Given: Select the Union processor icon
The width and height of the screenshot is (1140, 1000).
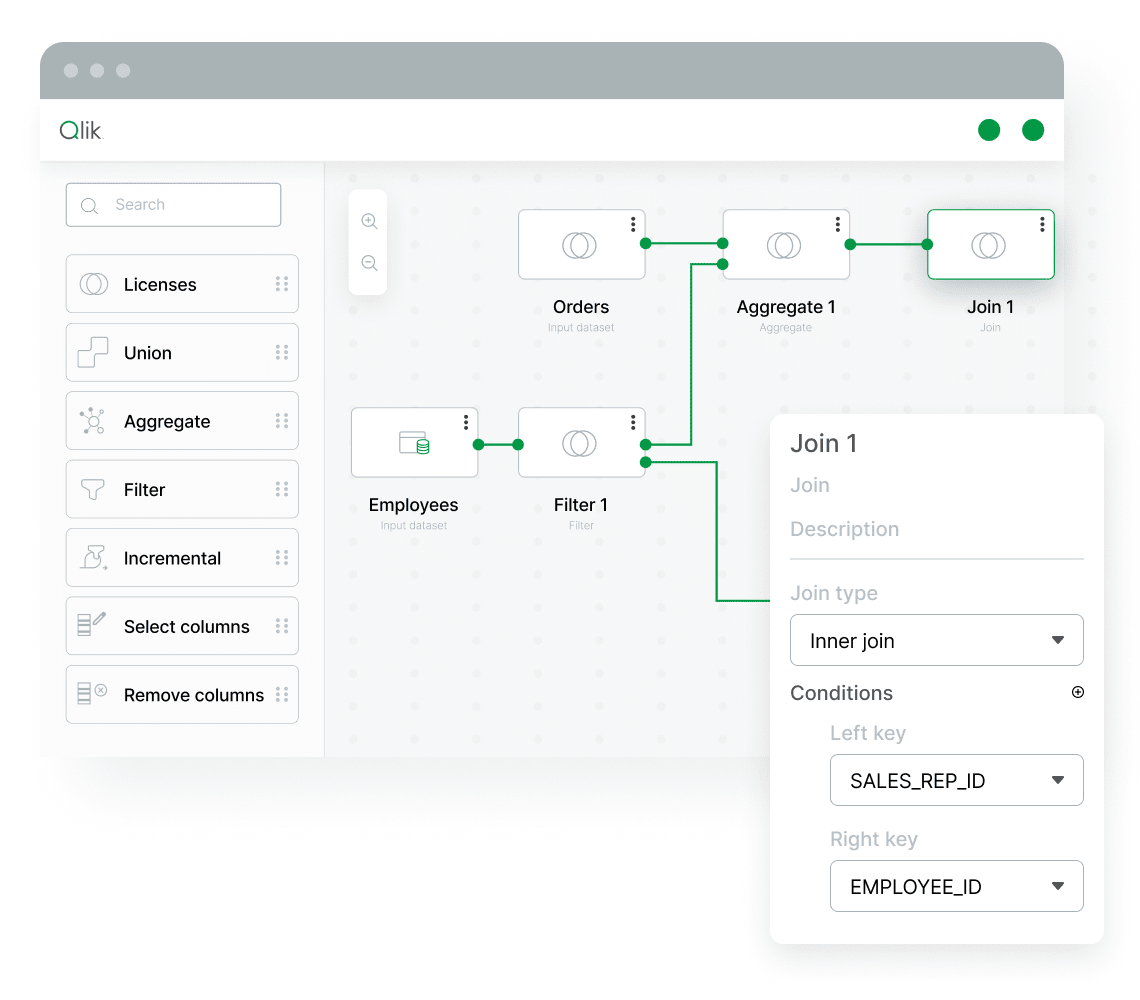Looking at the screenshot, I should (x=93, y=352).
